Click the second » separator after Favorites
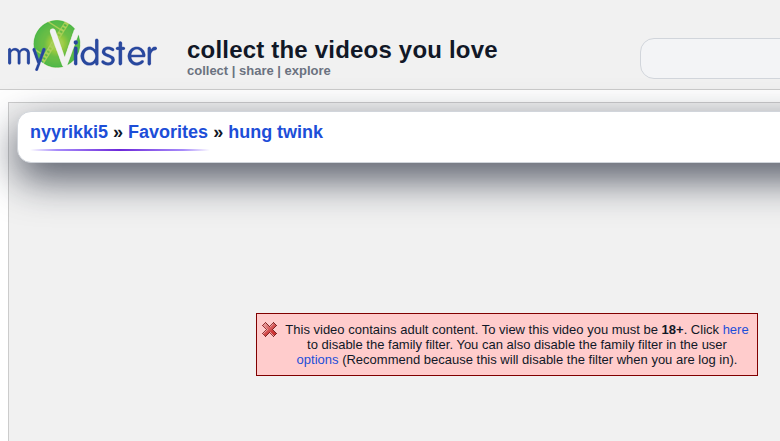Image resolution: width=780 pixels, height=441 pixels. click(218, 132)
